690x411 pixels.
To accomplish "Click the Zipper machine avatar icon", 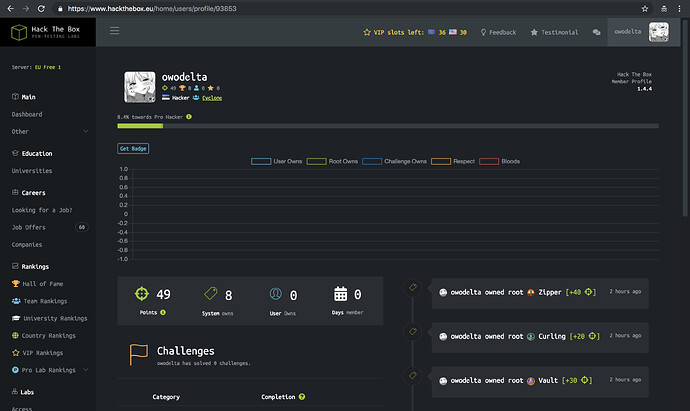I will point(531,292).
